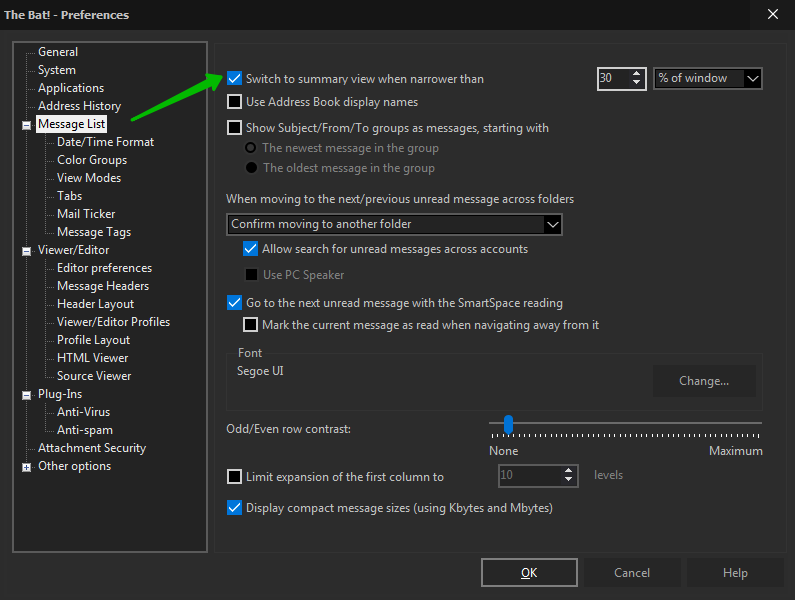Select the Plug-Ins tree item
The width and height of the screenshot is (795, 600).
(x=60, y=394)
